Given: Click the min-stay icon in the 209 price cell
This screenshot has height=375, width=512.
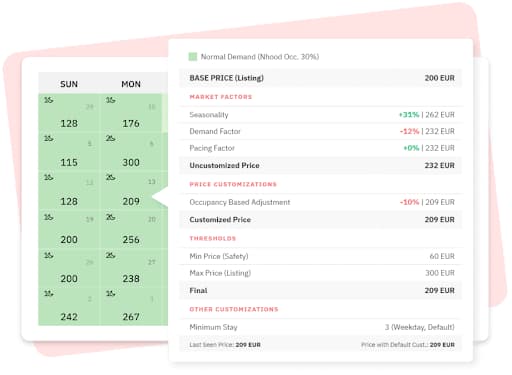Looking at the screenshot, I should pos(111,178).
